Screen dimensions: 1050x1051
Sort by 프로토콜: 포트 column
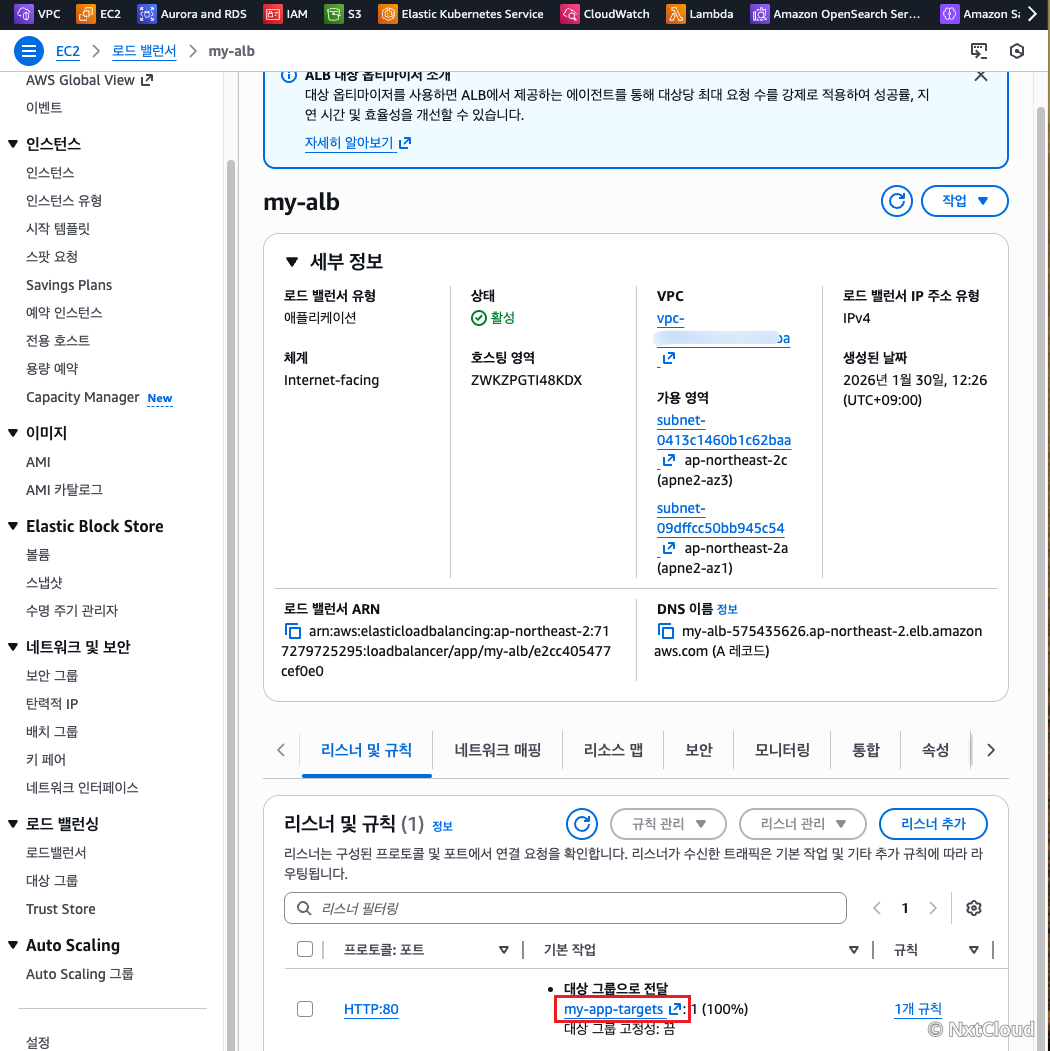click(x=504, y=950)
